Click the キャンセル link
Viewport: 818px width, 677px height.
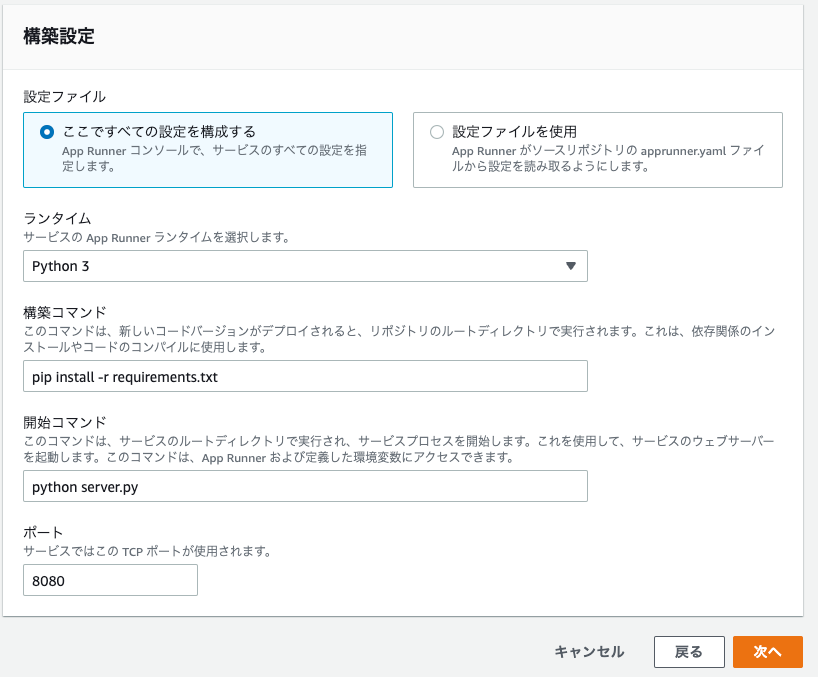[x=589, y=651]
